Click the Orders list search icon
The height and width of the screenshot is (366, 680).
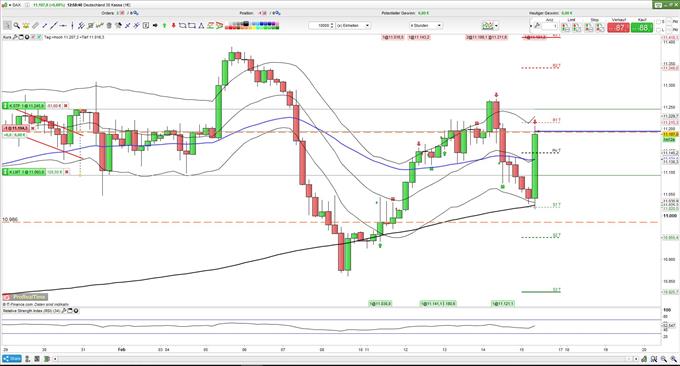135,13
